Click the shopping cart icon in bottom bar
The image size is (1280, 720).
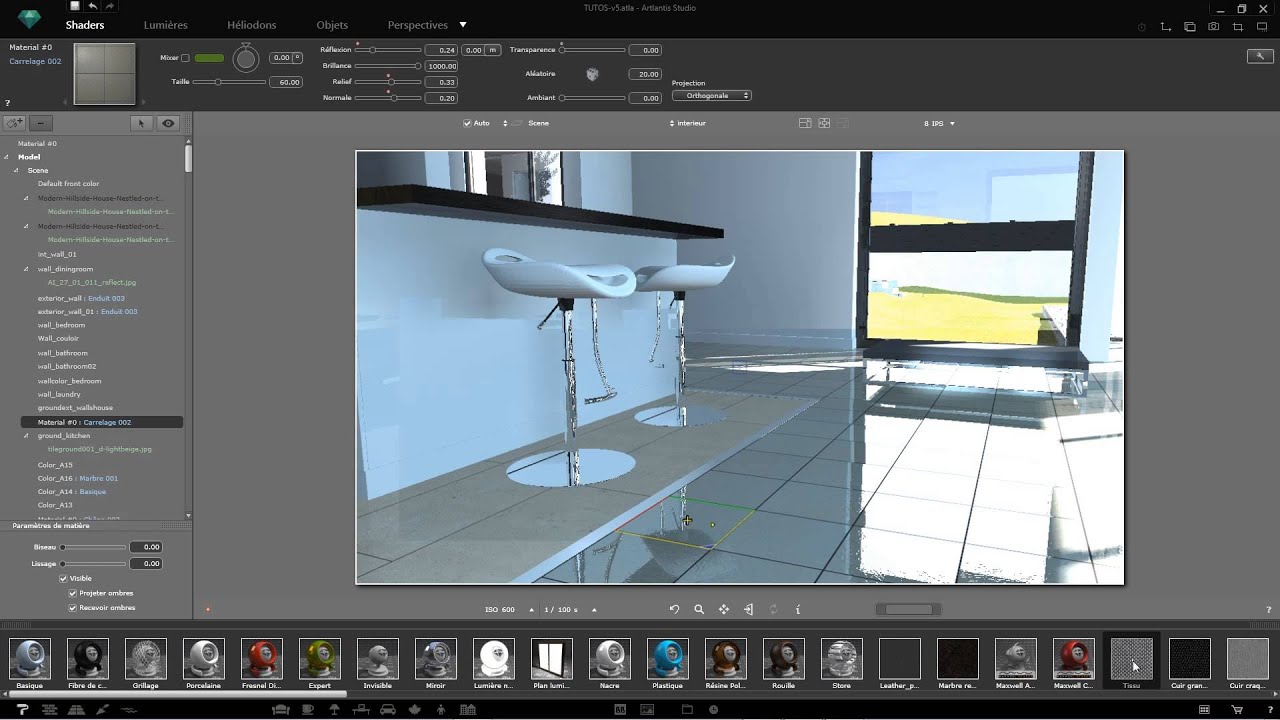1237,709
